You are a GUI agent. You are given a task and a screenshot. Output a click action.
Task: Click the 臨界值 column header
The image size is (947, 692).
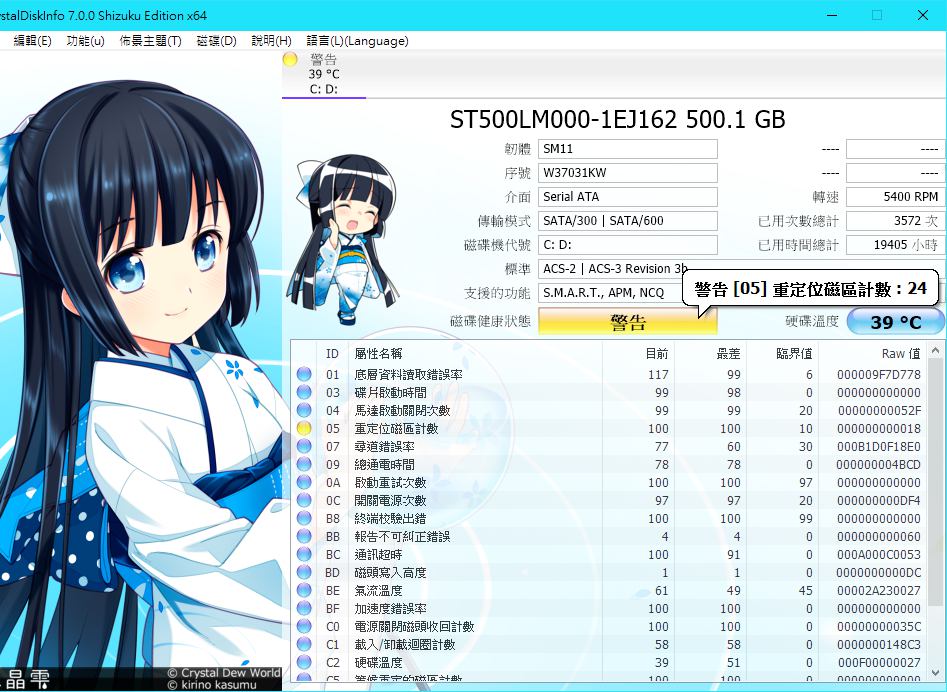tap(782, 354)
